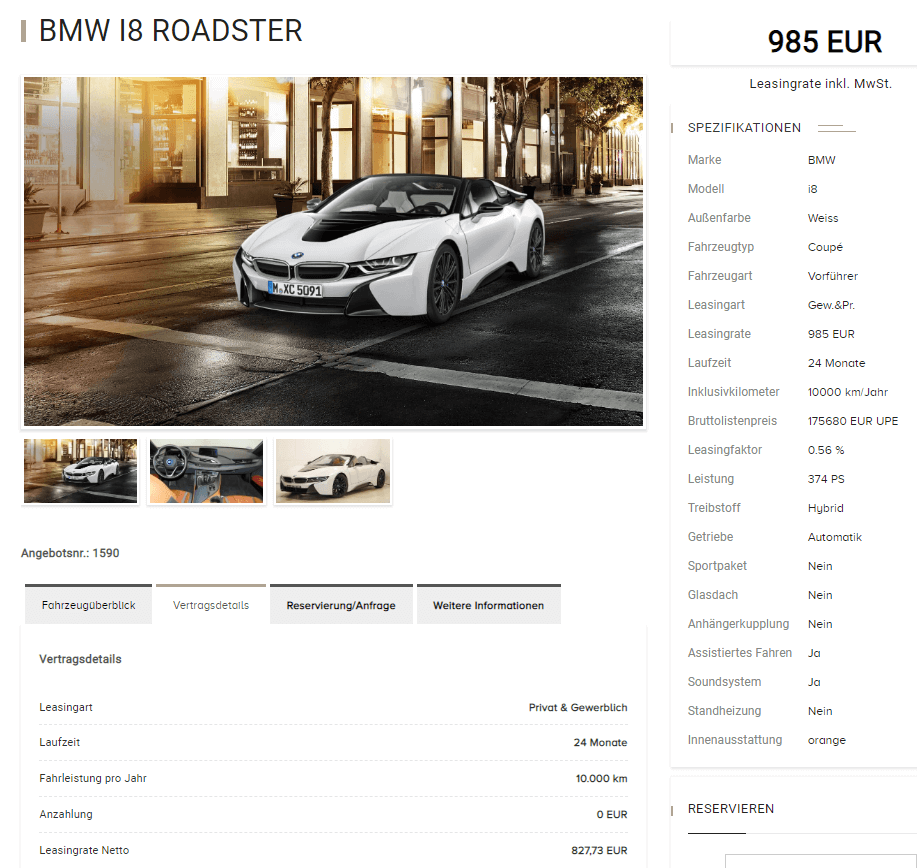This screenshot has width=917, height=868.
Task: Click the large 985 EUR price
Action: (825, 42)
